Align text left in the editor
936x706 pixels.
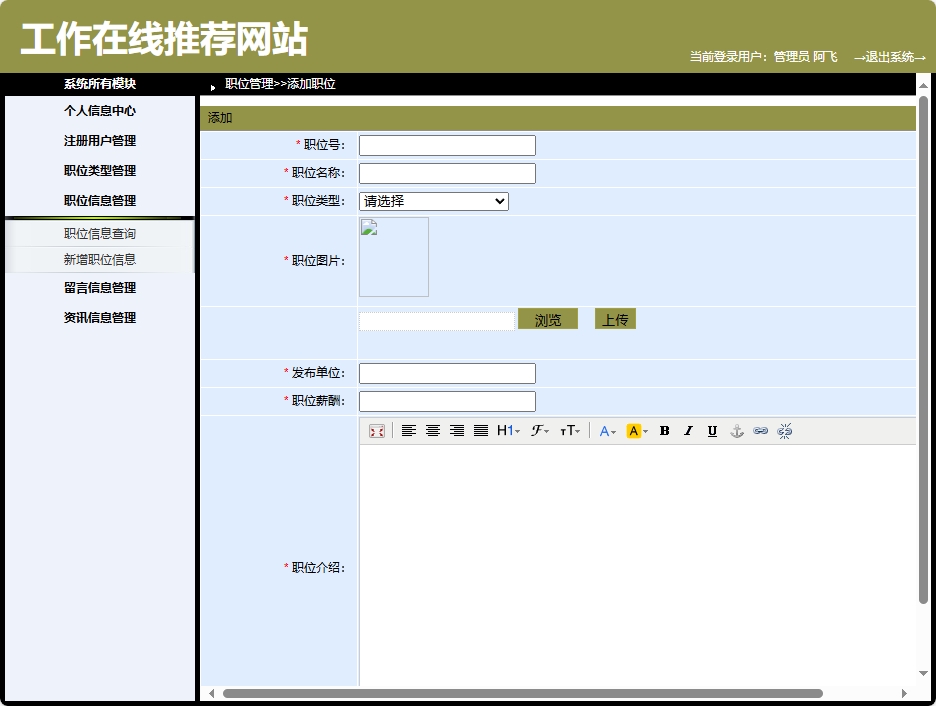click(x=408, y=430)
